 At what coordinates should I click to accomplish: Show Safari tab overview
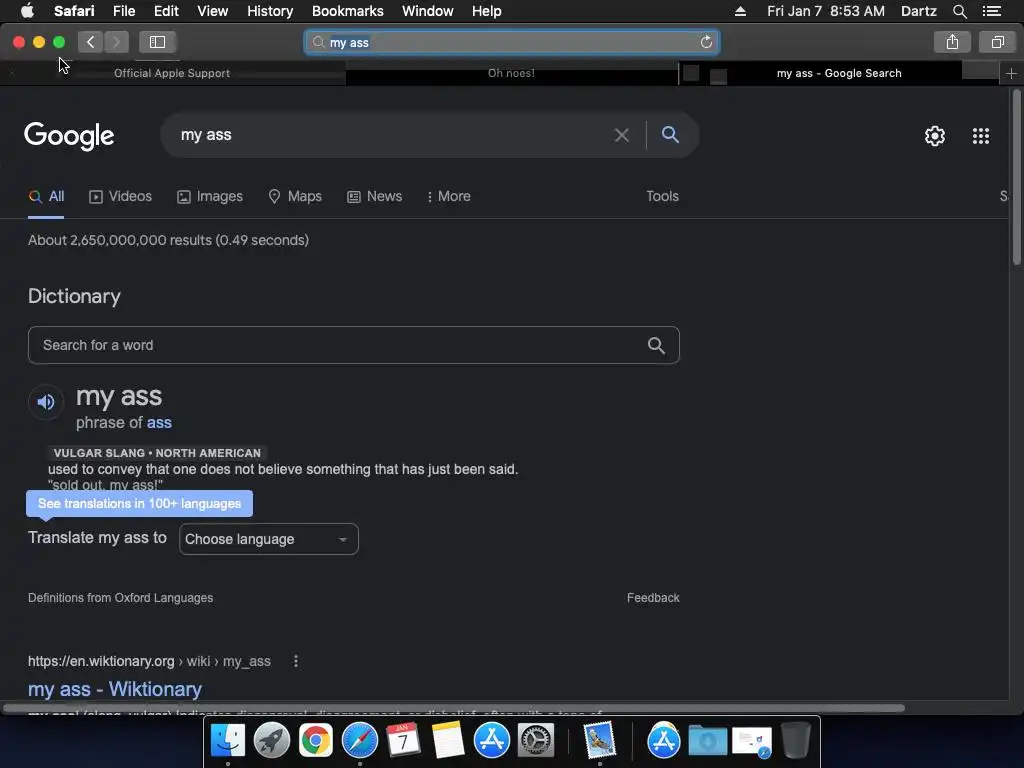997,42
